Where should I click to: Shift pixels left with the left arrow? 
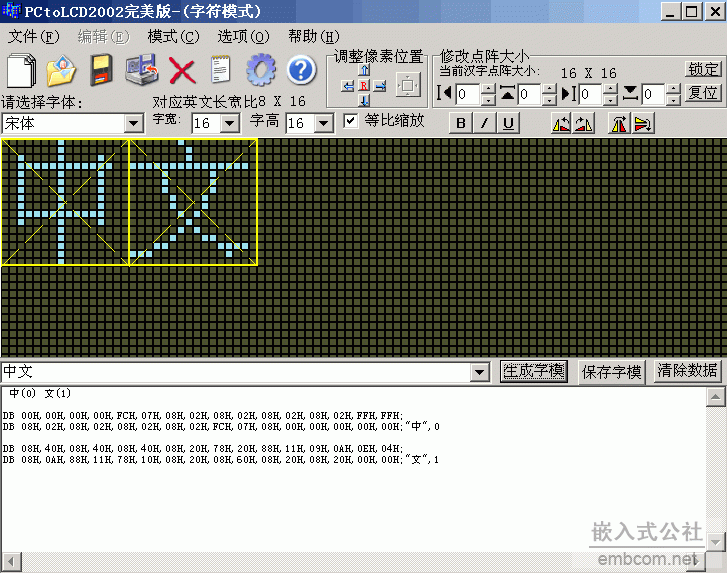348,86
